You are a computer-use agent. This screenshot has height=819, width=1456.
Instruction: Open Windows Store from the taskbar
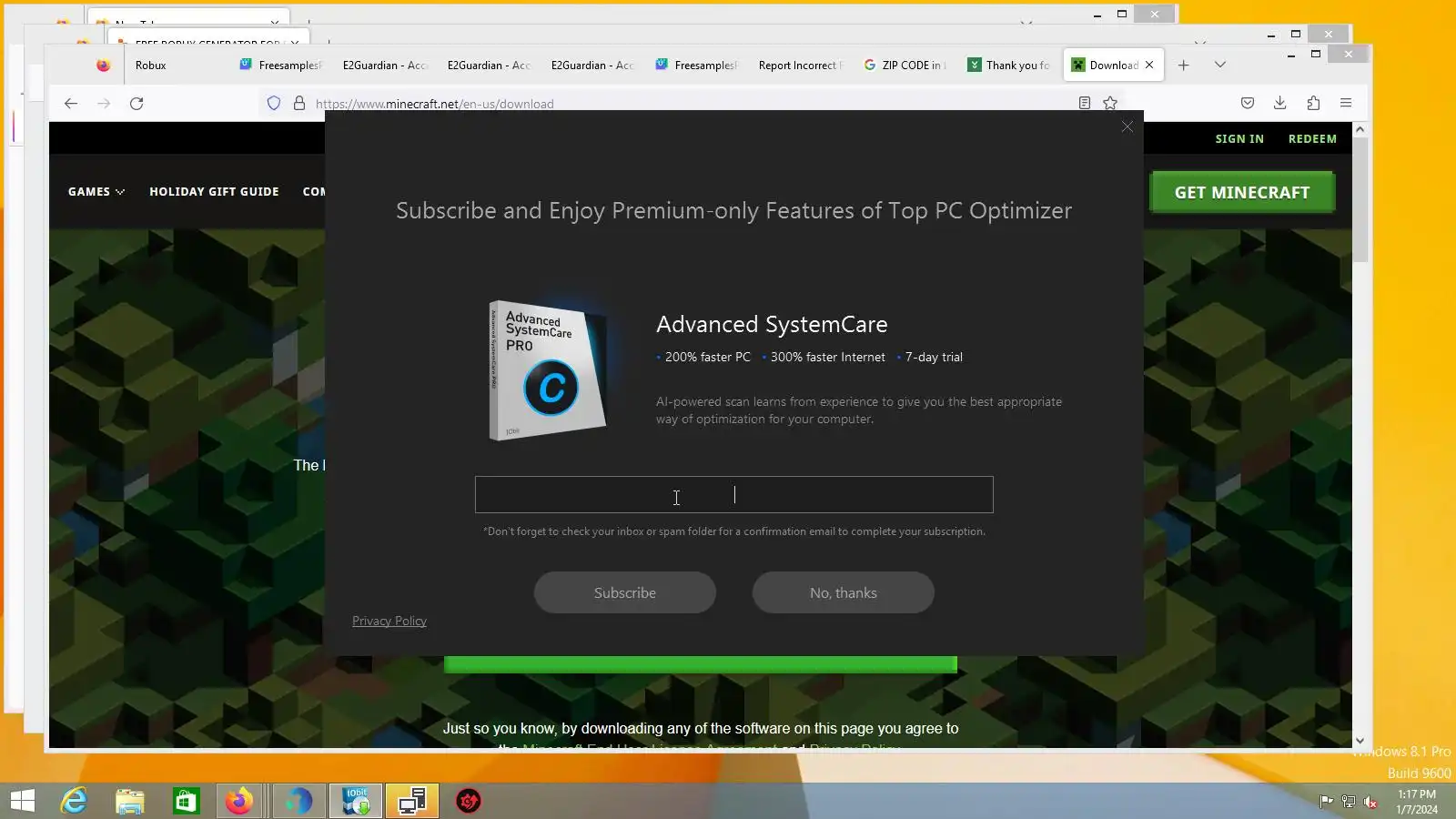(186, 801)
